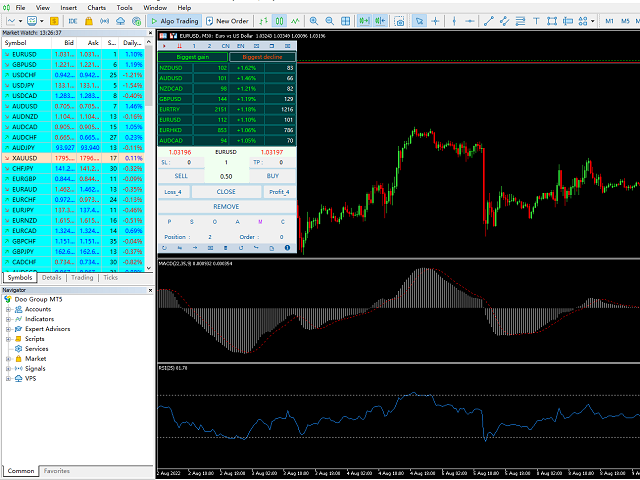Open the VPS cloud toolbar icon

point(120,21)
